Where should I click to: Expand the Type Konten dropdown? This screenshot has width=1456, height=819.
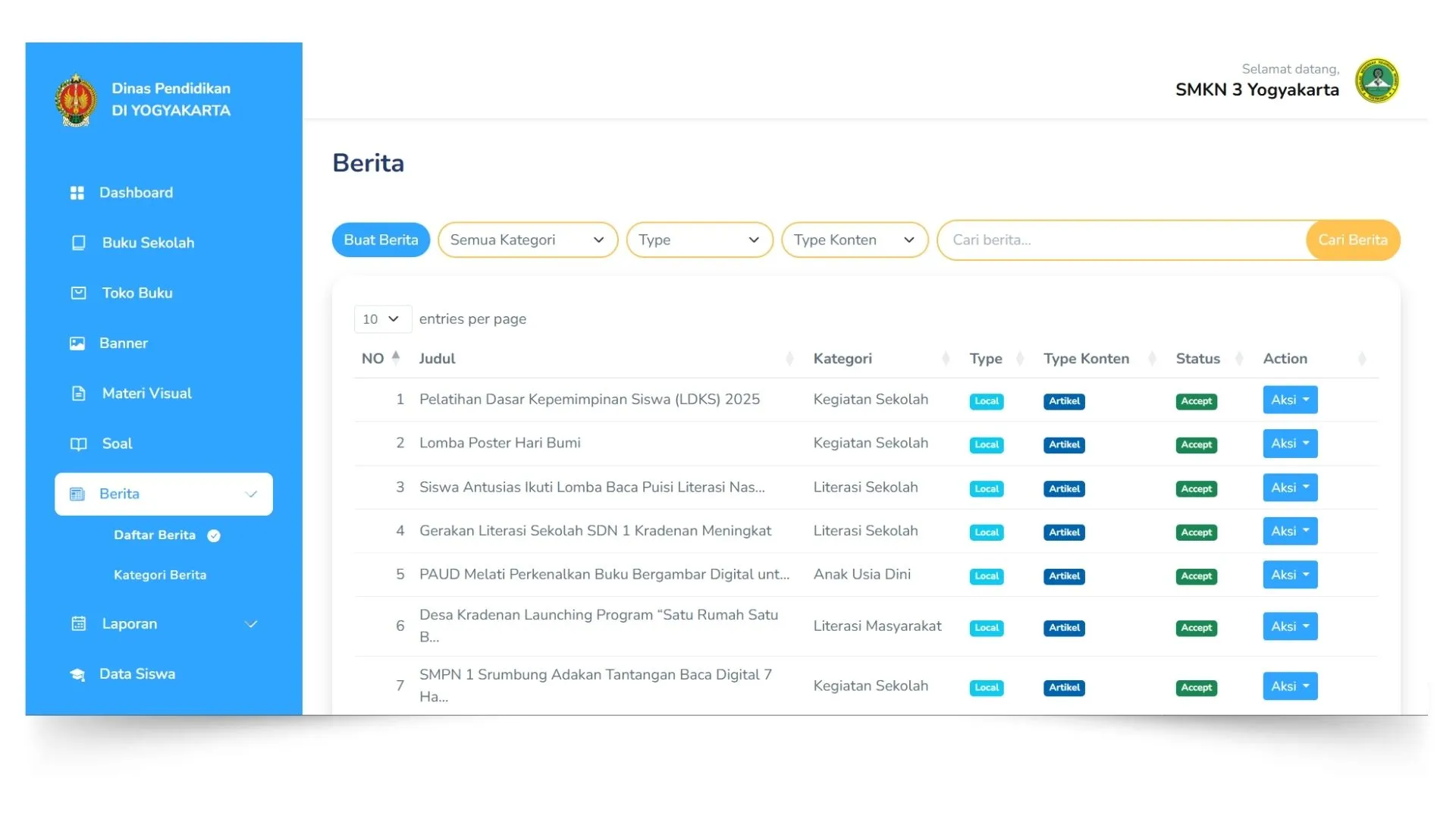pyautogui.click(x=854, y=240)
